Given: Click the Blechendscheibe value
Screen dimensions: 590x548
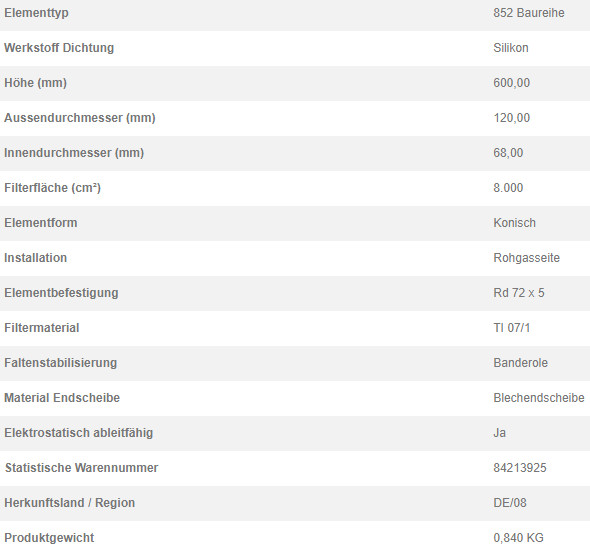Looking at the screenshot, I should pos(539,398).
